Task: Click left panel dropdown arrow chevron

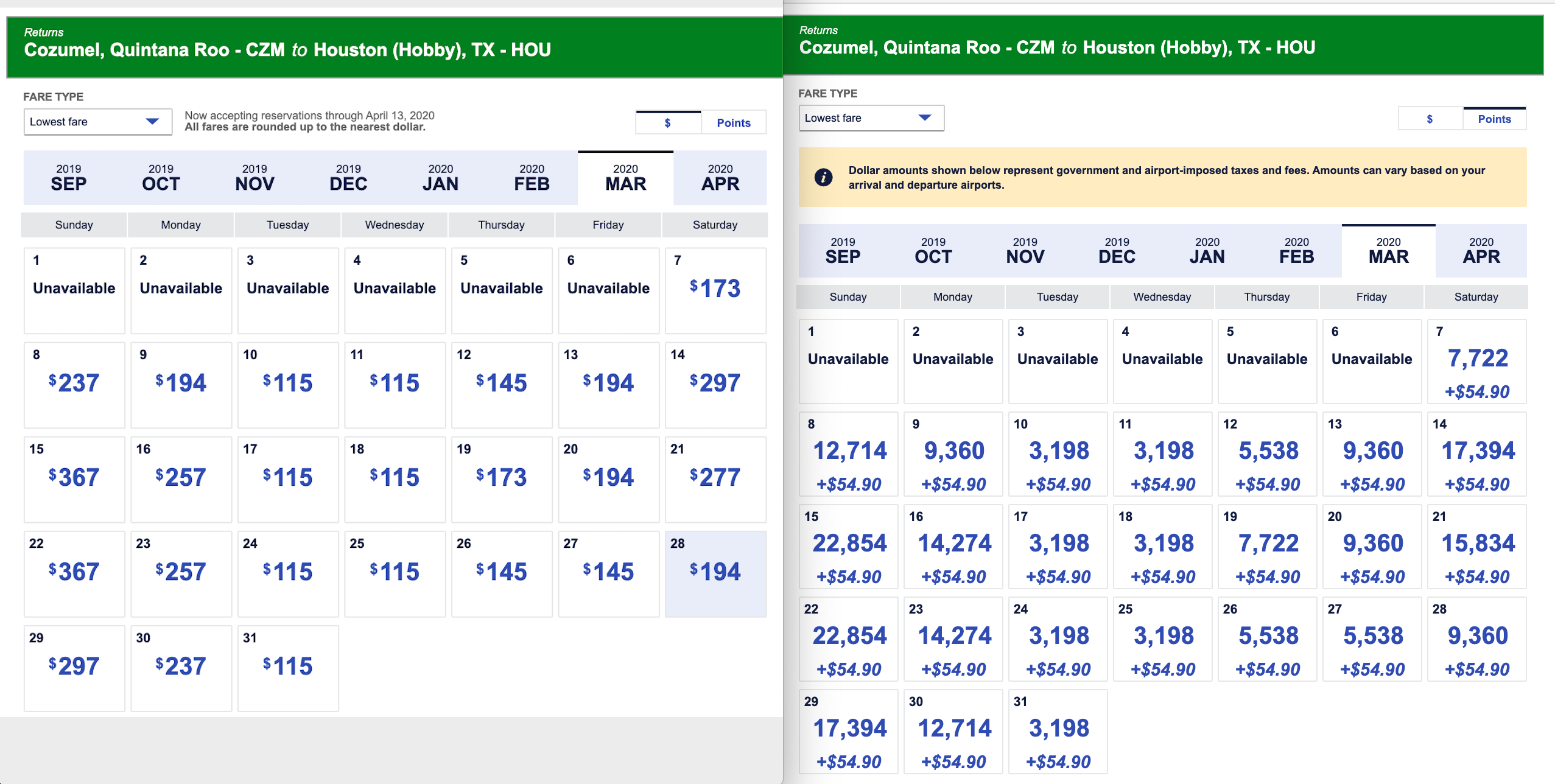Action: click(x=152, y=122)
